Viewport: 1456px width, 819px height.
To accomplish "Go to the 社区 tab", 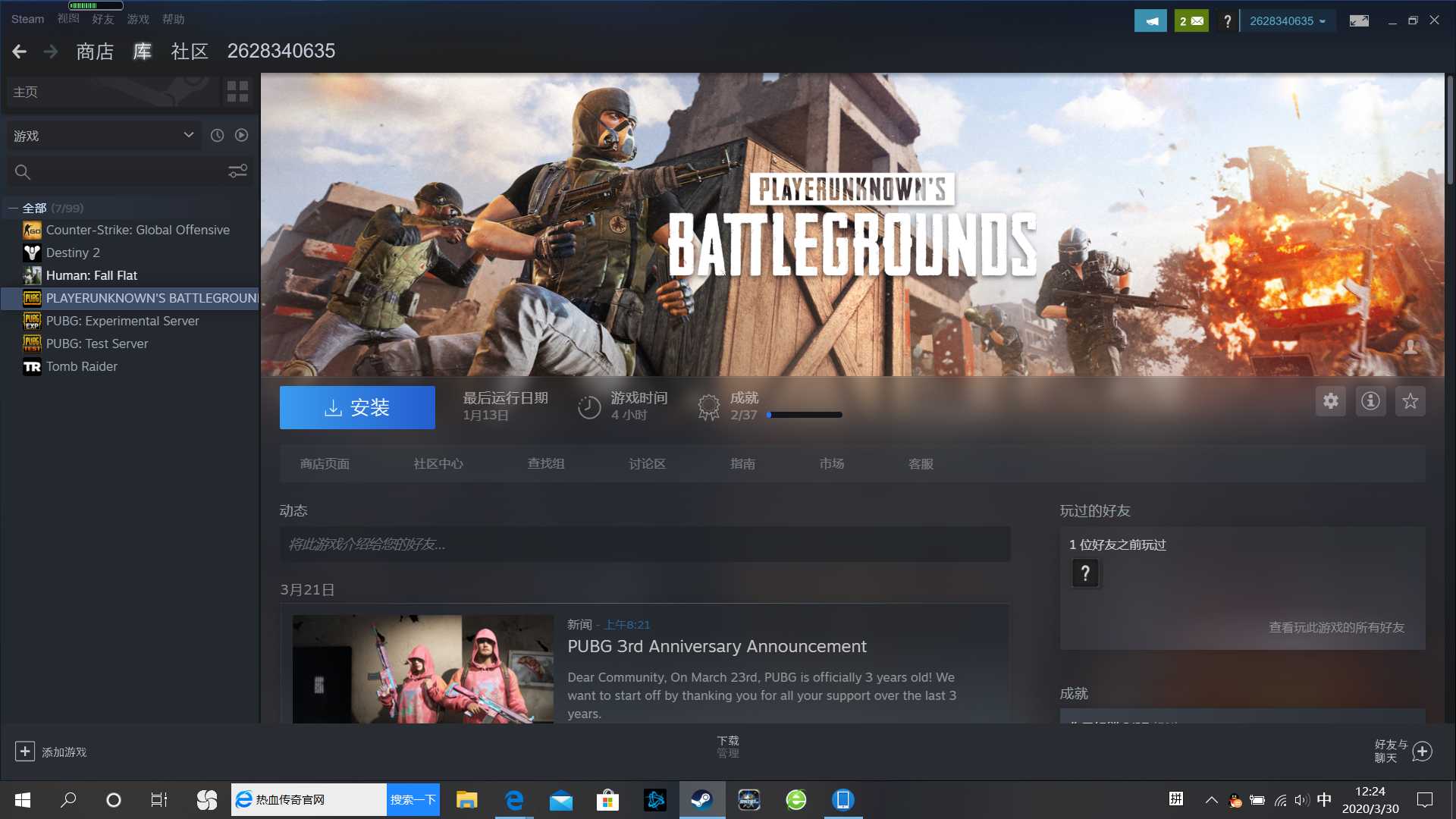I will click(190, 52).
